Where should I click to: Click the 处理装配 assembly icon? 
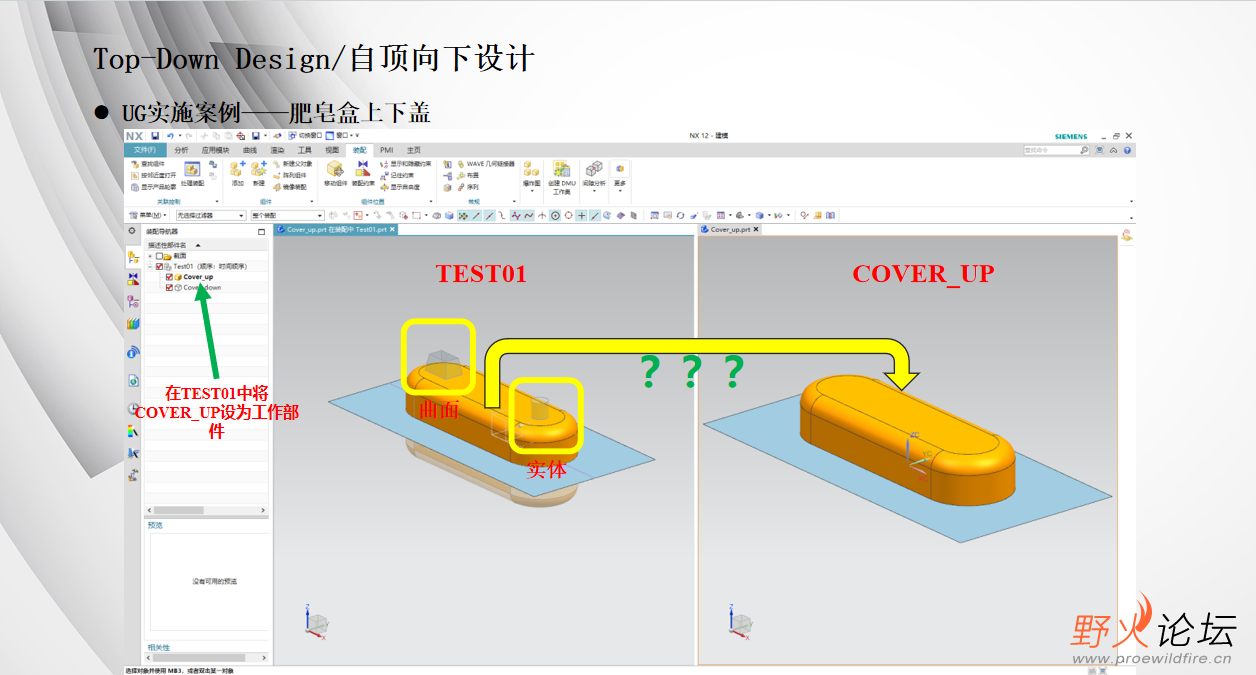click(x=192, y=174)
